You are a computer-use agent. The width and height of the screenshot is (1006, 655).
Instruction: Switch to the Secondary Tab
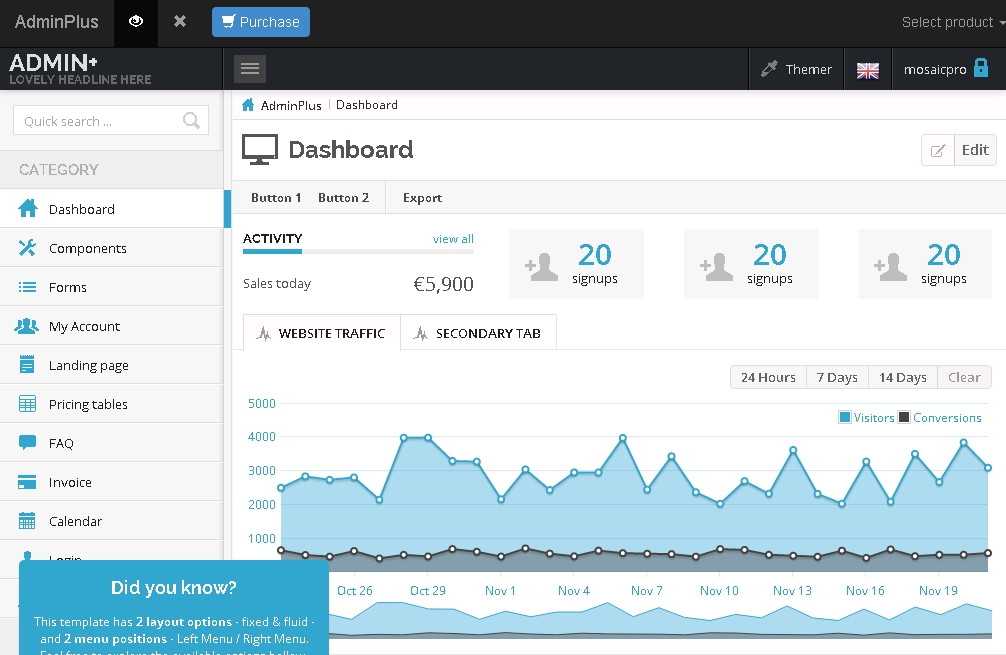(x=478, y=333)
